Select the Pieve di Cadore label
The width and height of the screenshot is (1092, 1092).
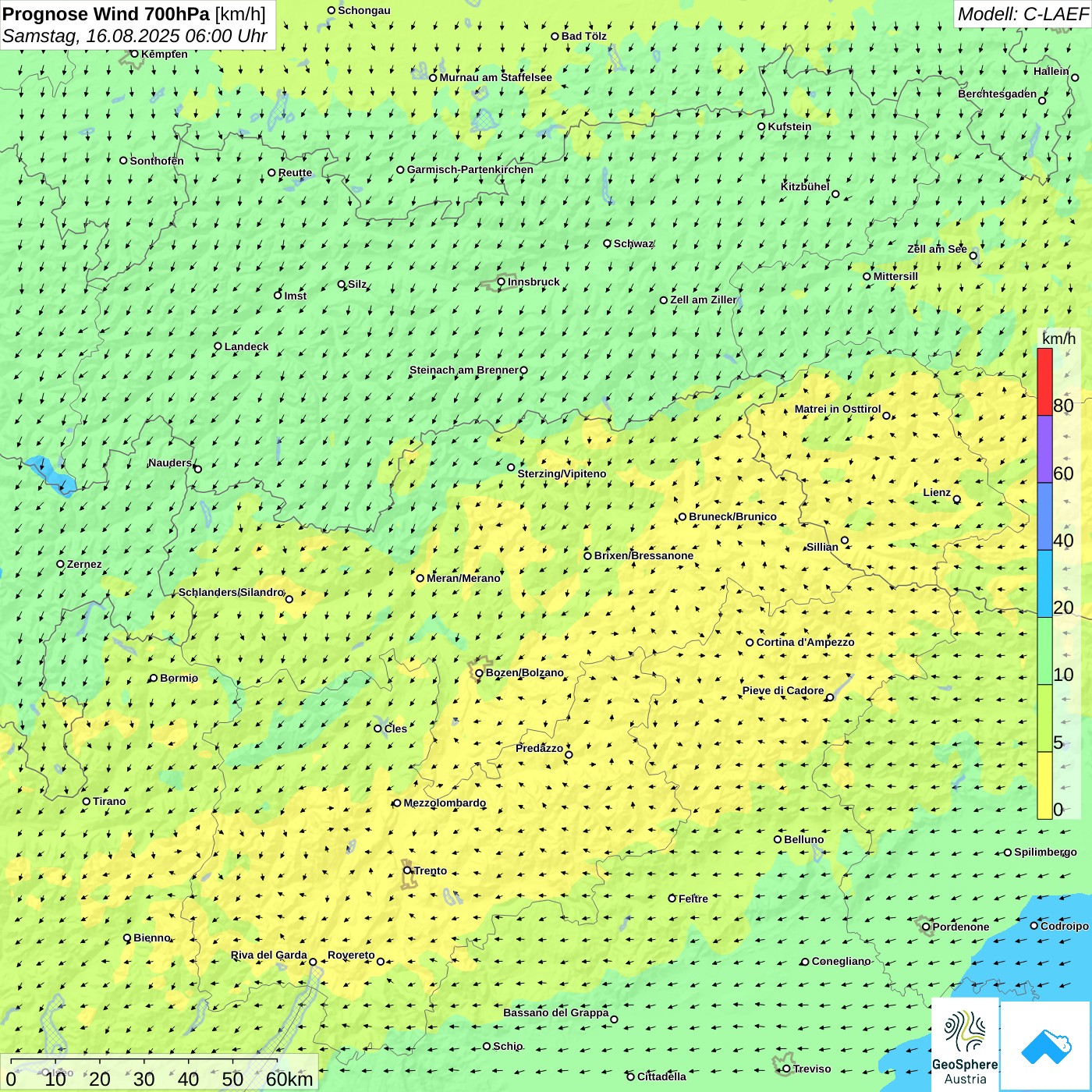783,690
